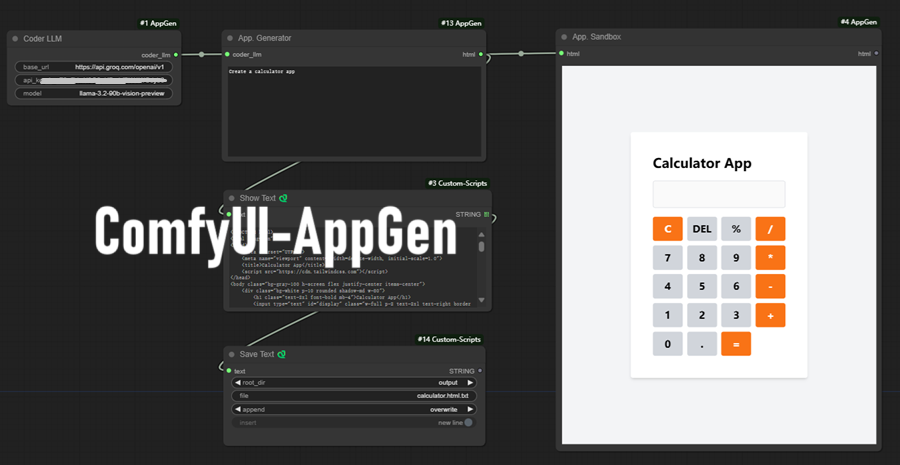Click previous arrow on root_dir selector

pyautogui.click(x=238, y=382)
